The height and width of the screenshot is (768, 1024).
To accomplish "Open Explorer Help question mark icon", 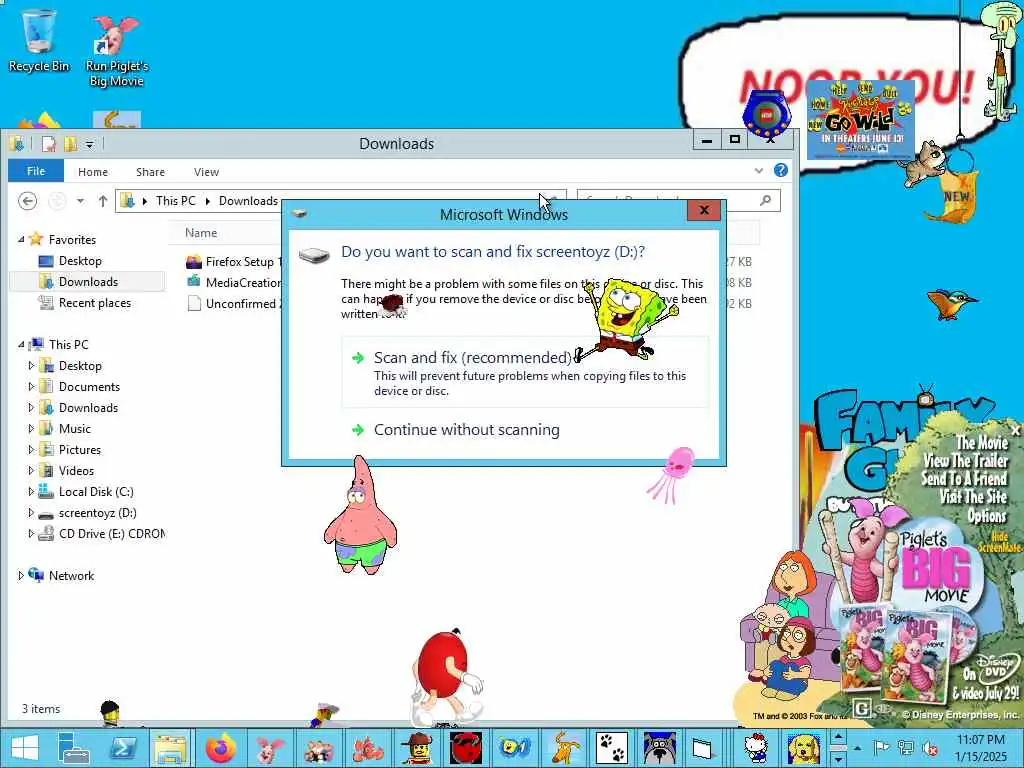I will [x=780, y=171].
